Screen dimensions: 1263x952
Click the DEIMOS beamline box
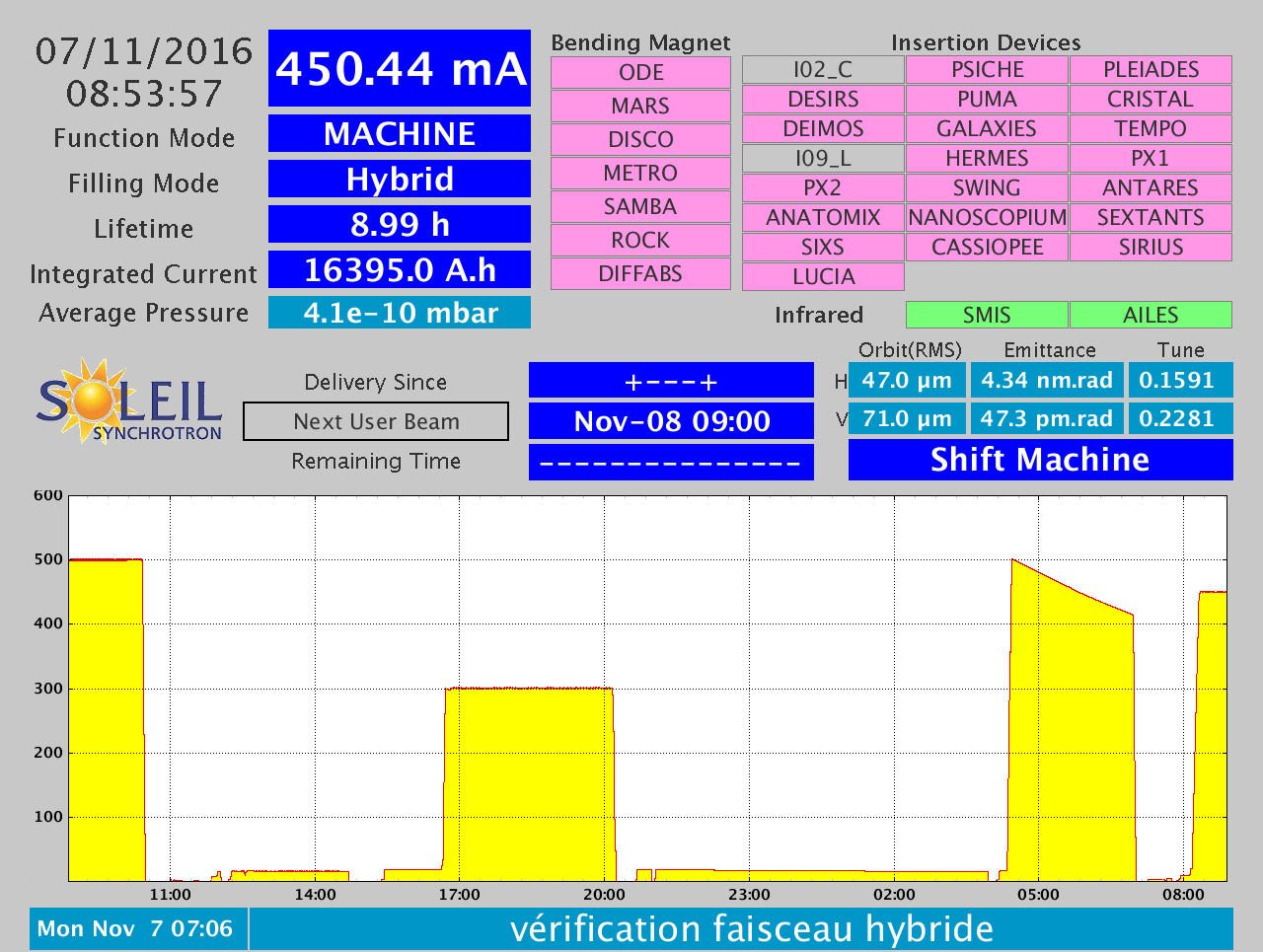pos(823,128)
